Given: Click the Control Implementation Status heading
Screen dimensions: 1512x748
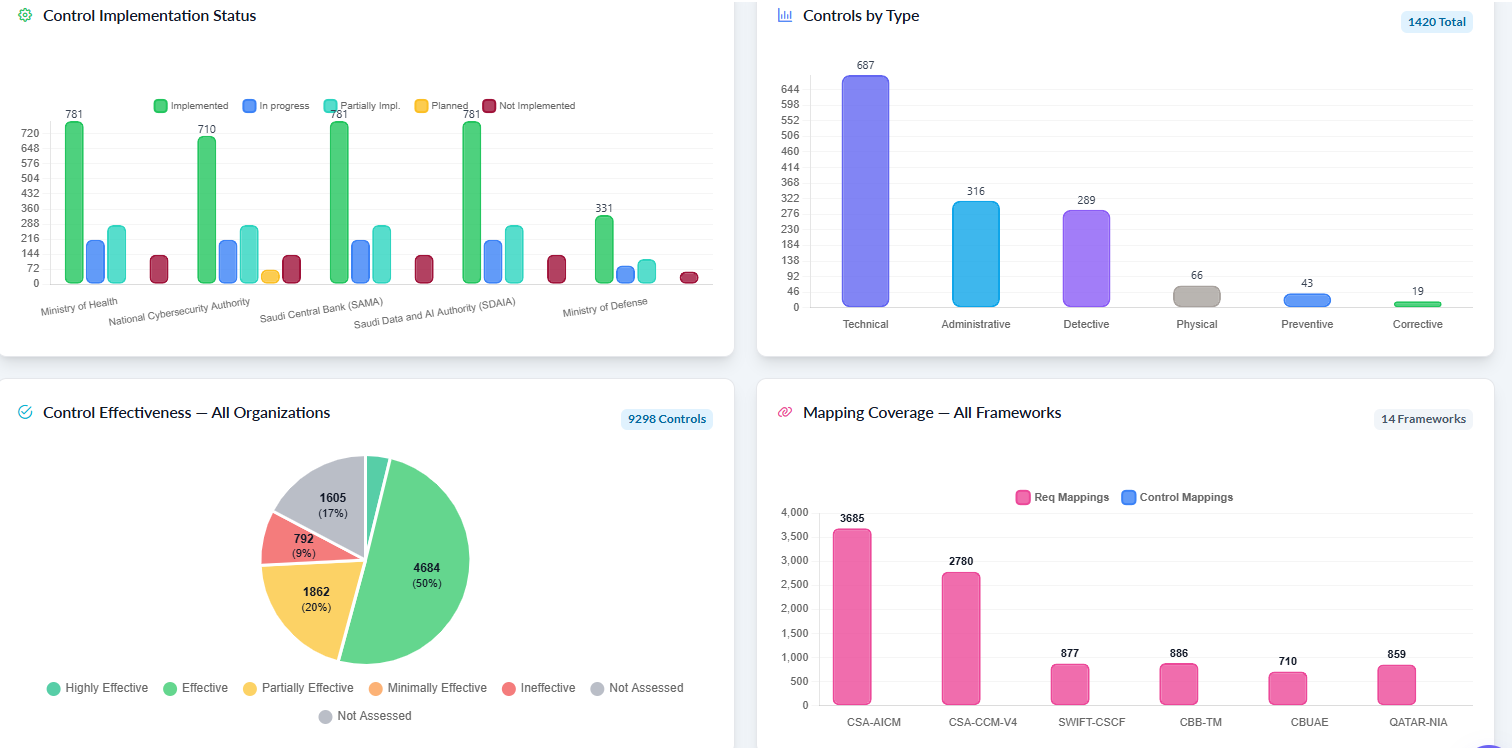Looking at the screenshot, I should 150,16.
